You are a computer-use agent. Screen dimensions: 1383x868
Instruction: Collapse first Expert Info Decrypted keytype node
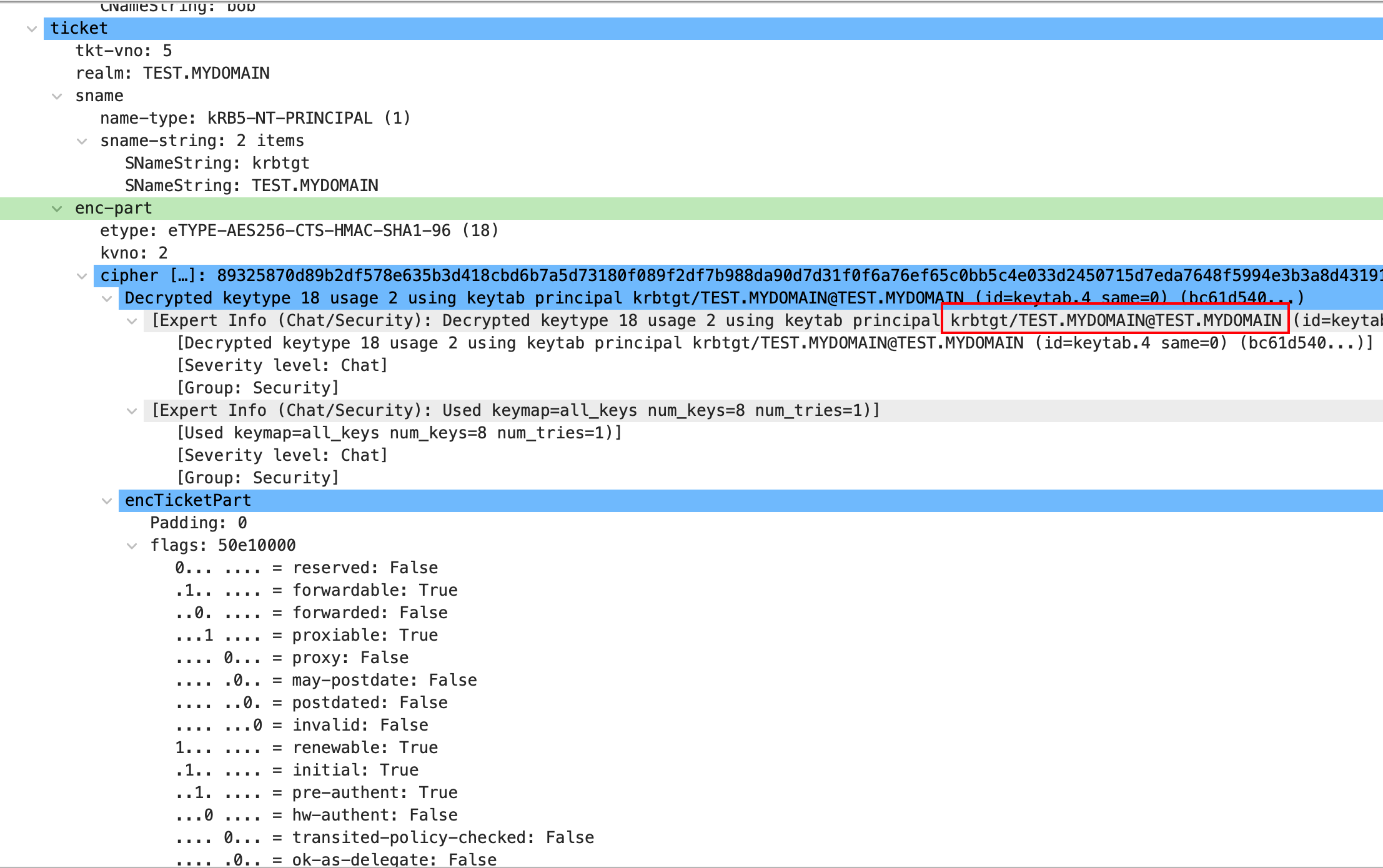tap(132, 321)
